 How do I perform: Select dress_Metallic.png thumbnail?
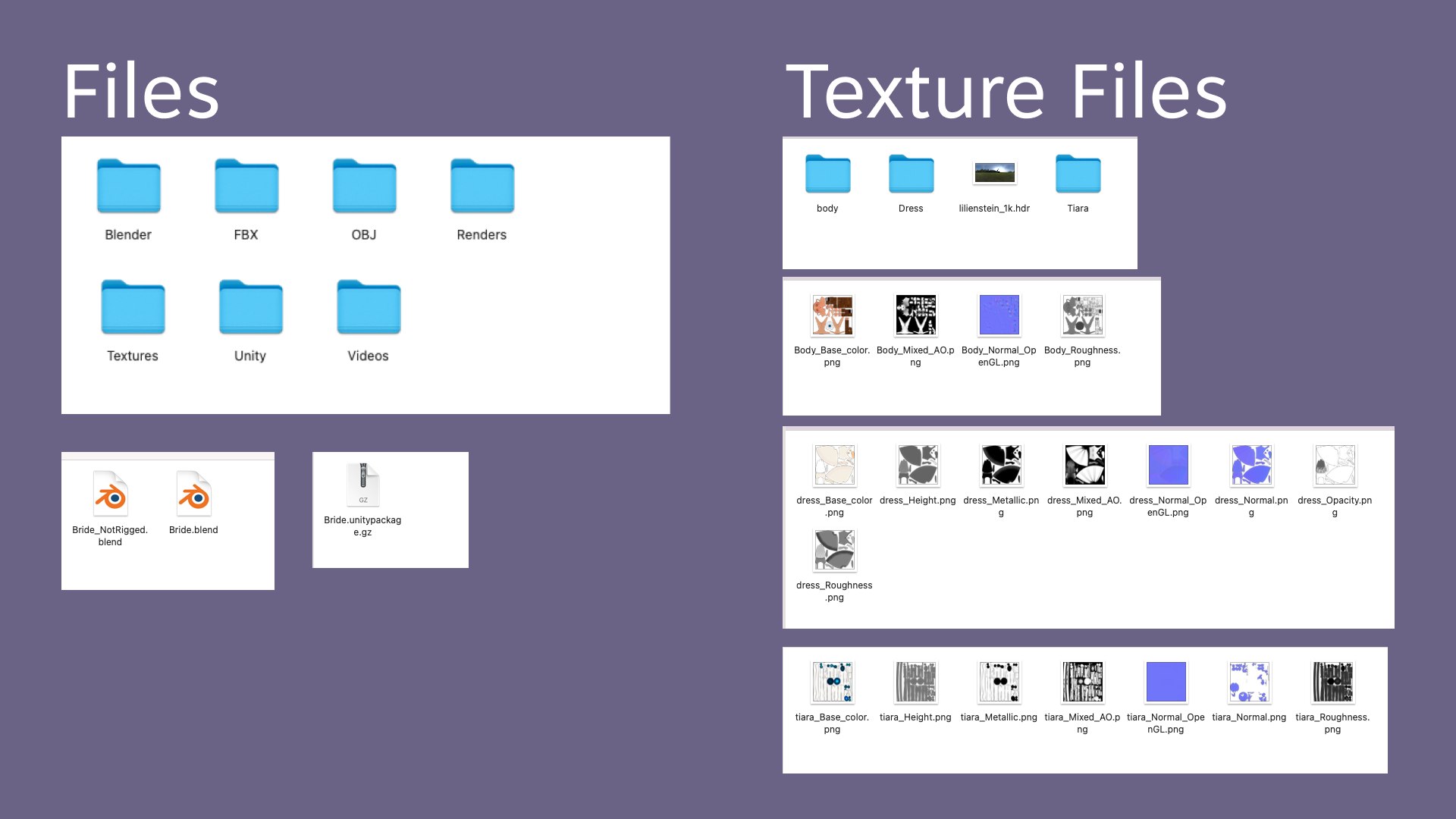click(1002, 465)
